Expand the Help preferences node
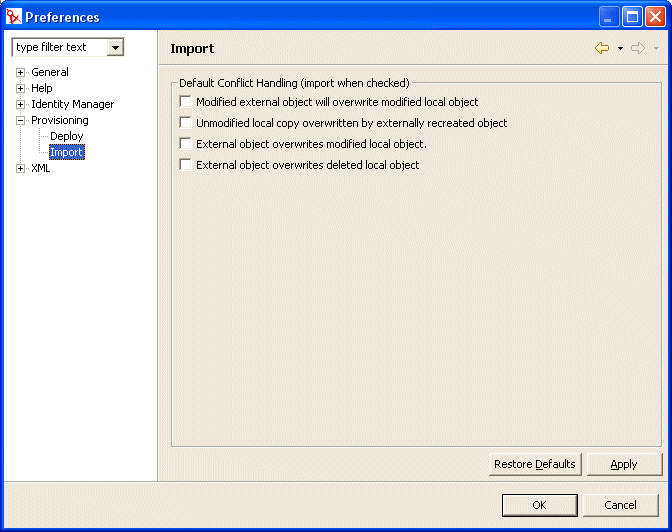This screenshot has width=672, height=532. (20, 88)
